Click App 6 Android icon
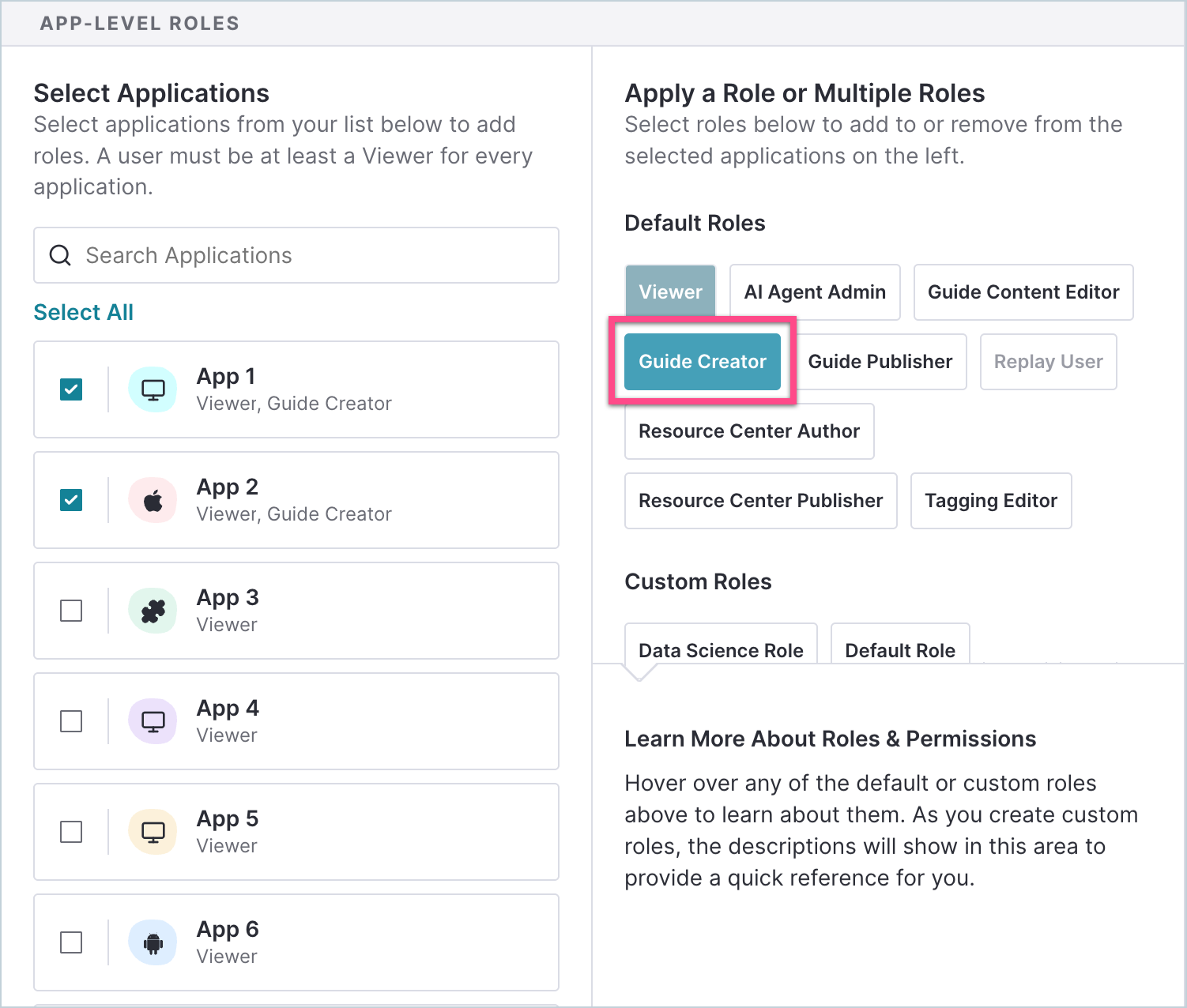The width and height of the screenshot is (1187, 1008). coord(153,942)
